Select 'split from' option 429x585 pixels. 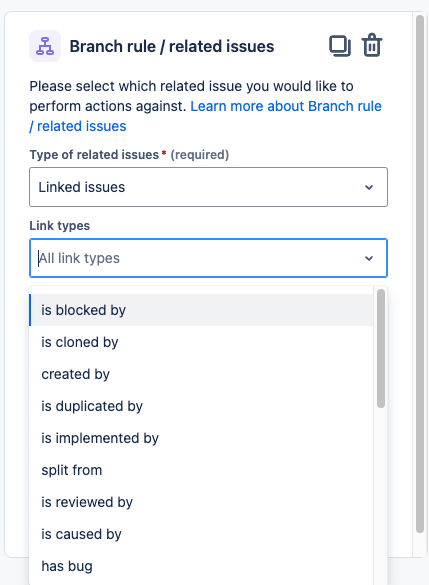pyautogui.click(x=201, y=470)
